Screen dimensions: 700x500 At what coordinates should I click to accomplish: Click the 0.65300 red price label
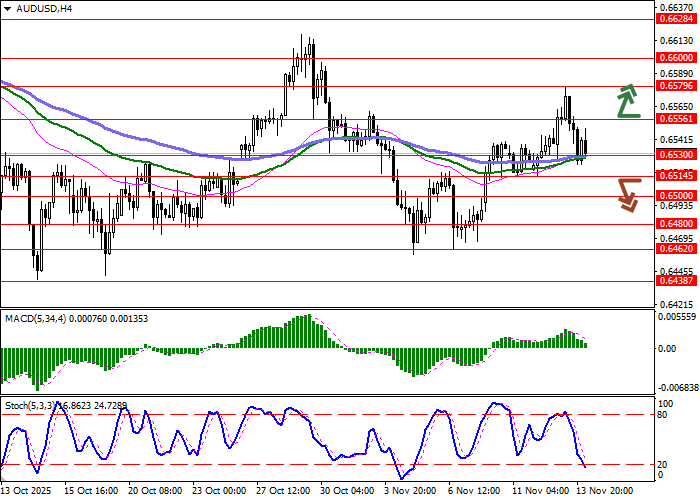point(677,154)
